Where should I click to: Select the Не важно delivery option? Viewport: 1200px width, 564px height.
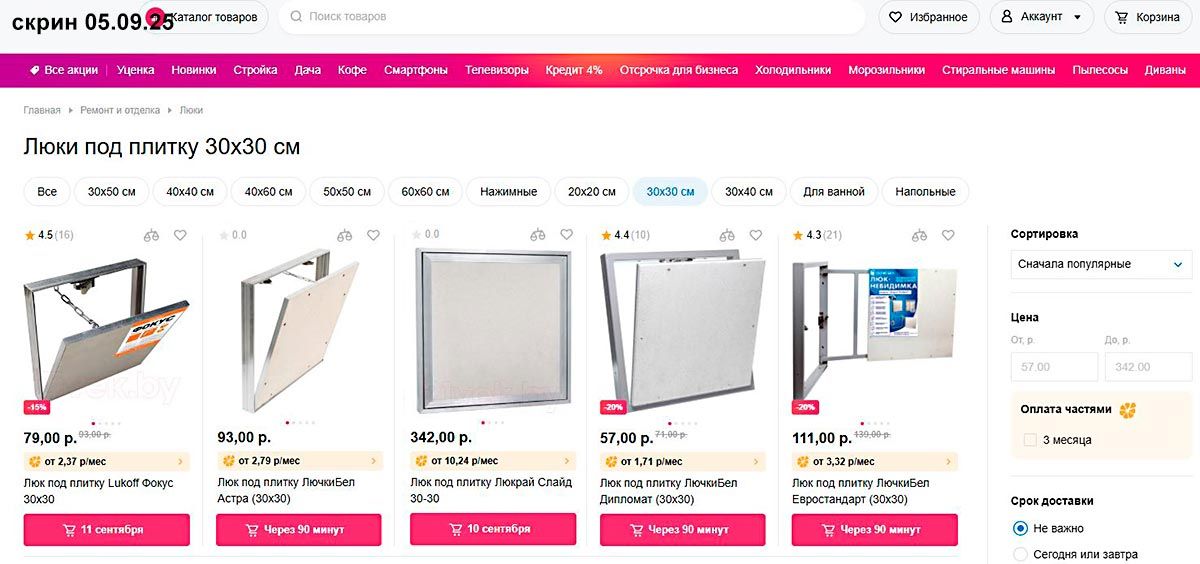1020,528
